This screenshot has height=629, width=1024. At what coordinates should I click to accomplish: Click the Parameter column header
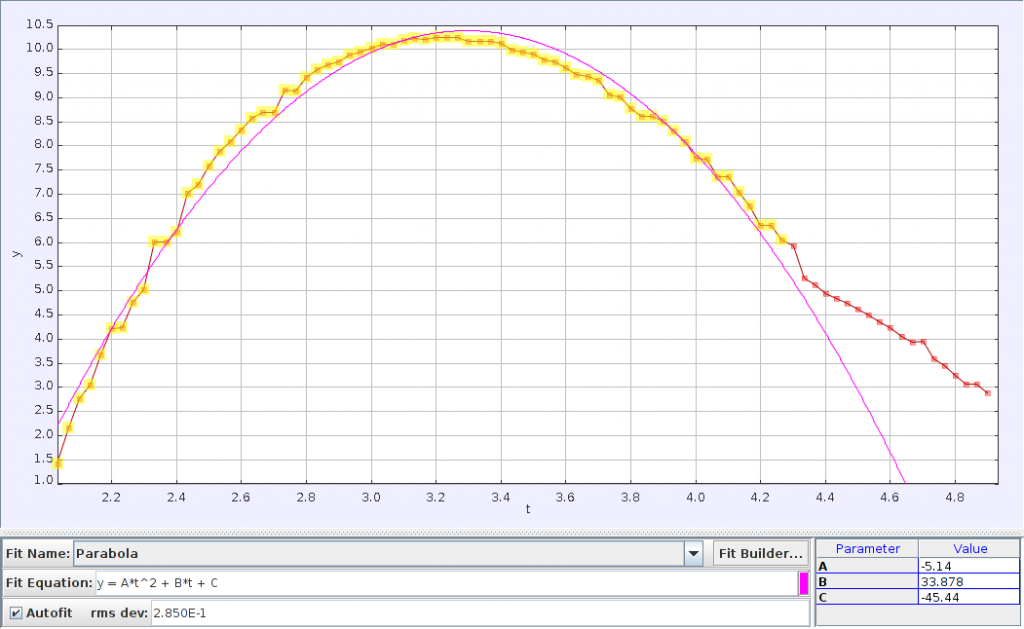(x=867, y=549)
